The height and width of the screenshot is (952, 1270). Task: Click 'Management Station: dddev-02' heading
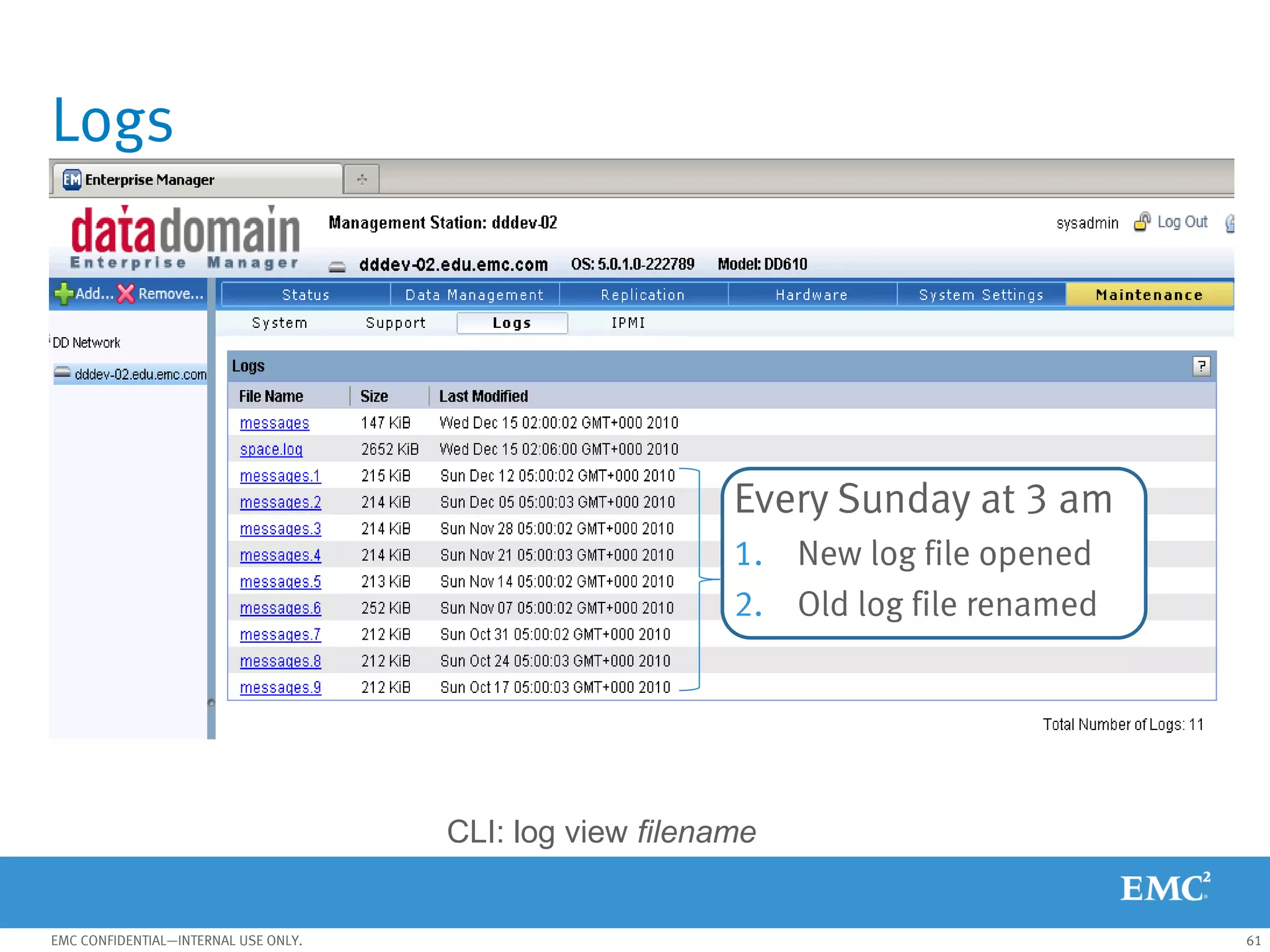443,223
